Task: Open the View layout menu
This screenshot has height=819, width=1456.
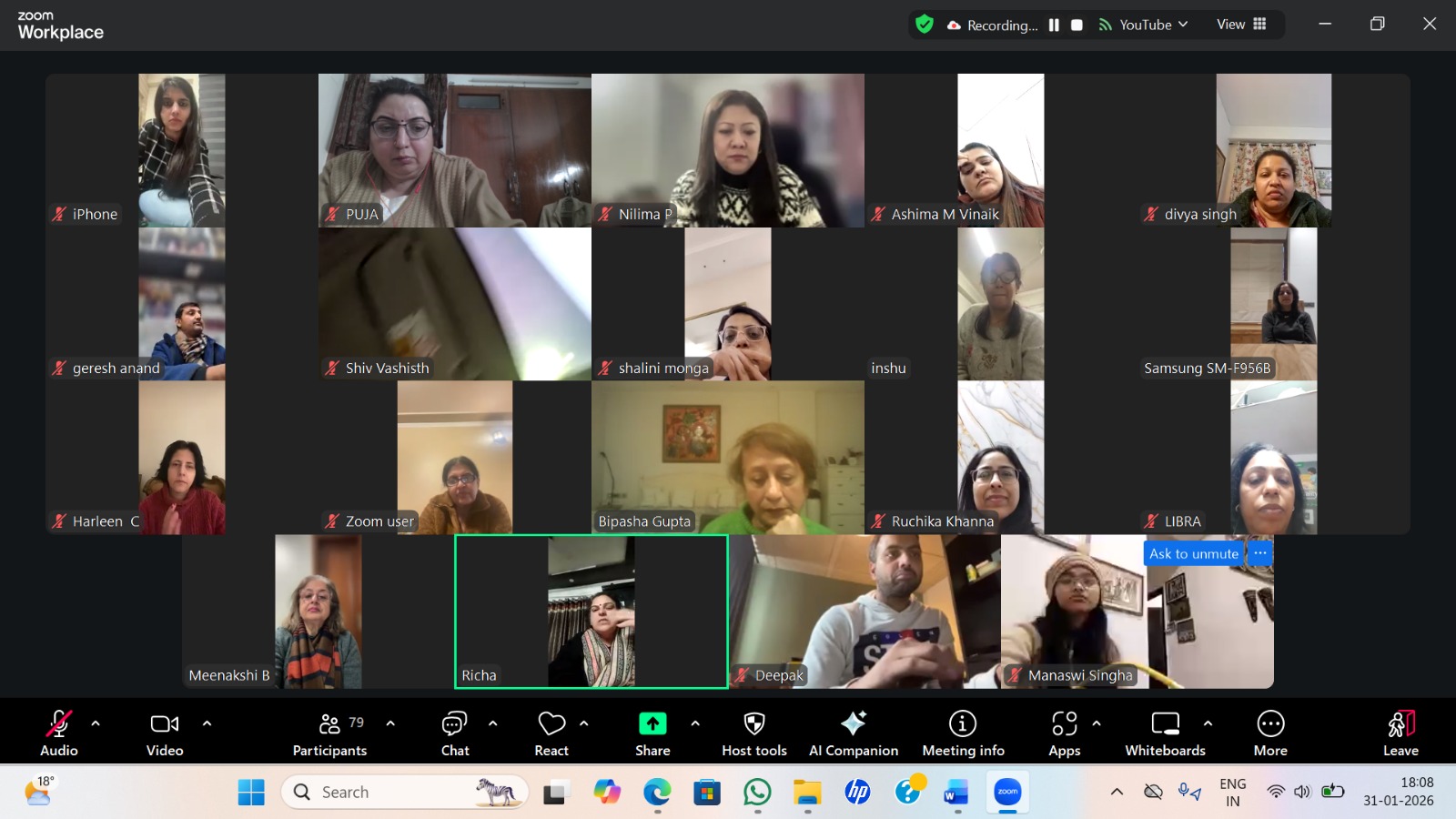Action: [x=1241, y=25]
